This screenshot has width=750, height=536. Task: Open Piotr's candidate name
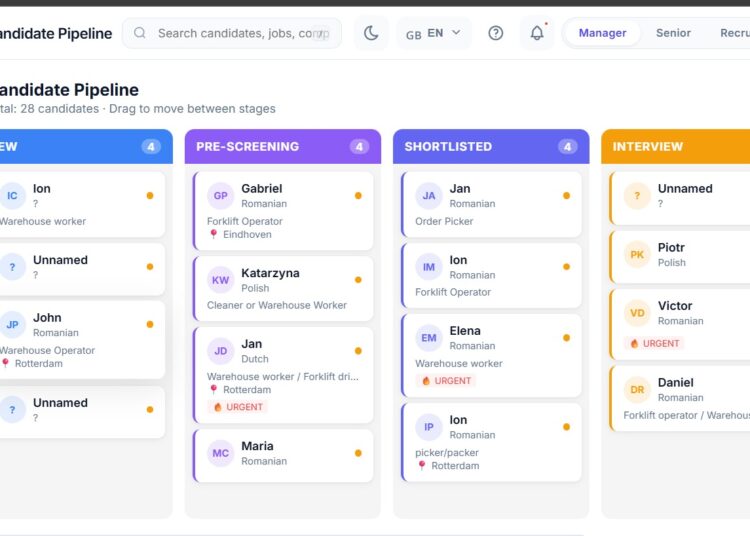pos(671,248)
